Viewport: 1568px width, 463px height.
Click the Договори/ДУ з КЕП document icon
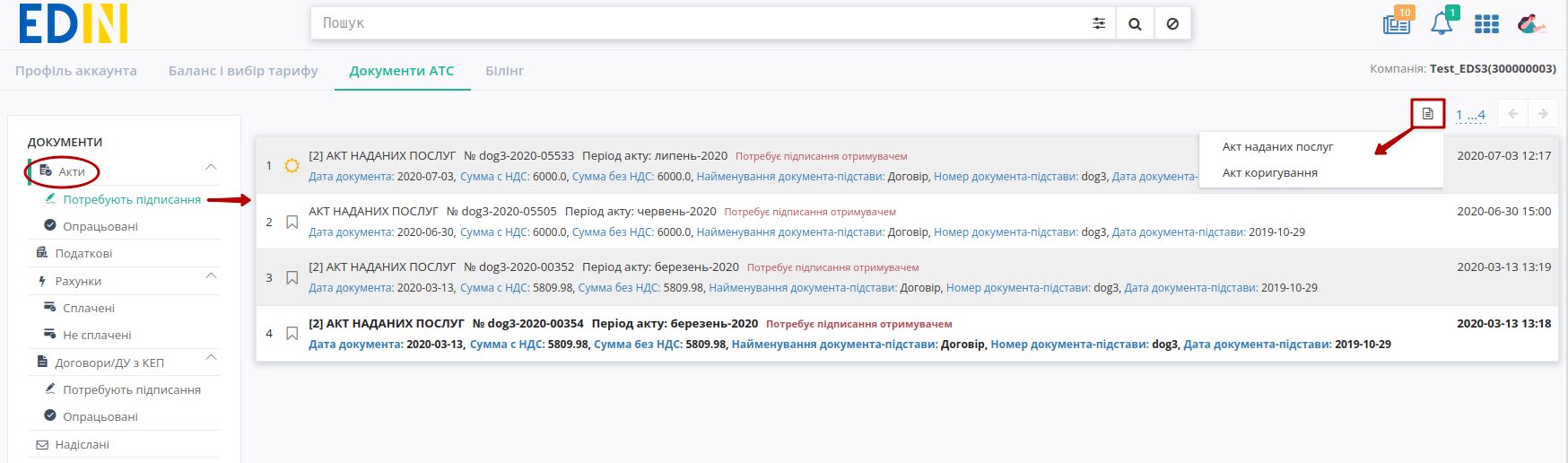(x=42, y=362)
